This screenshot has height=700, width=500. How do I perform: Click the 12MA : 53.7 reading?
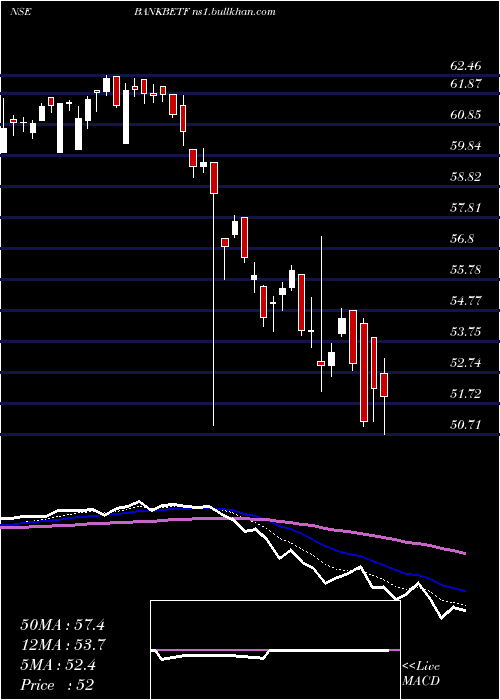click(62, 645)
